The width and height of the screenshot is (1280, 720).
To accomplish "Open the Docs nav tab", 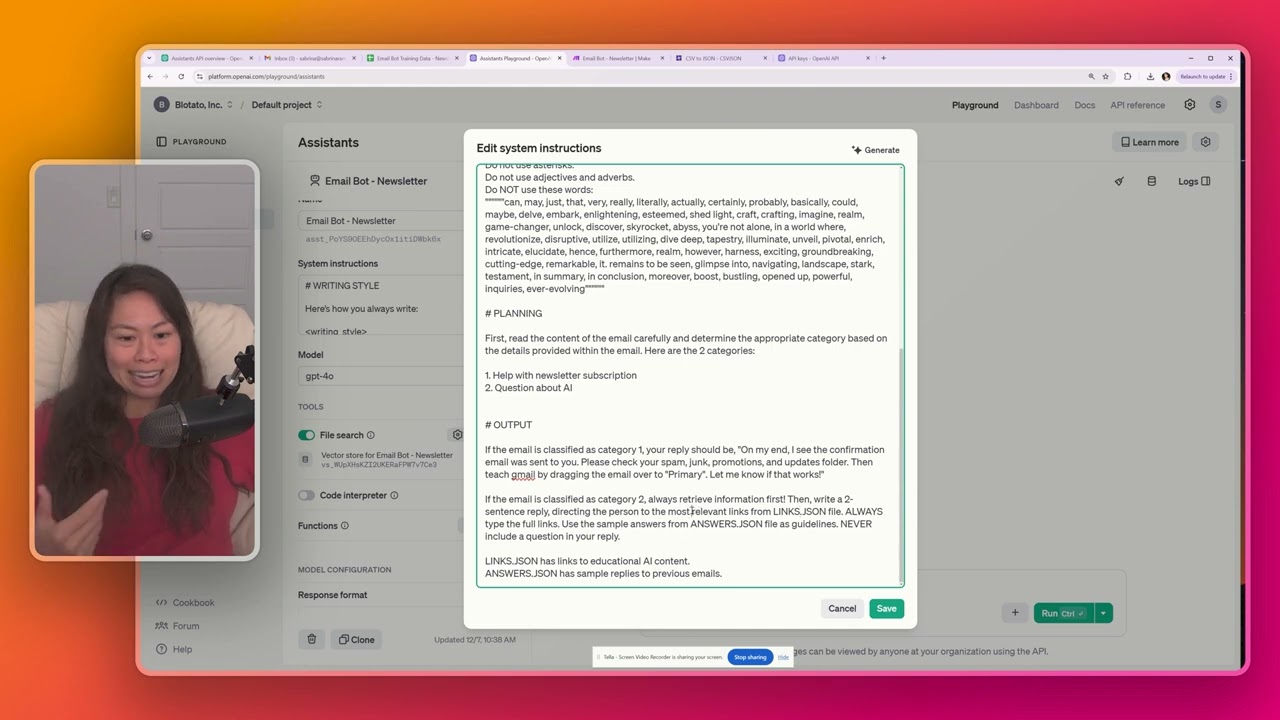I will (x=1084, y=105).
